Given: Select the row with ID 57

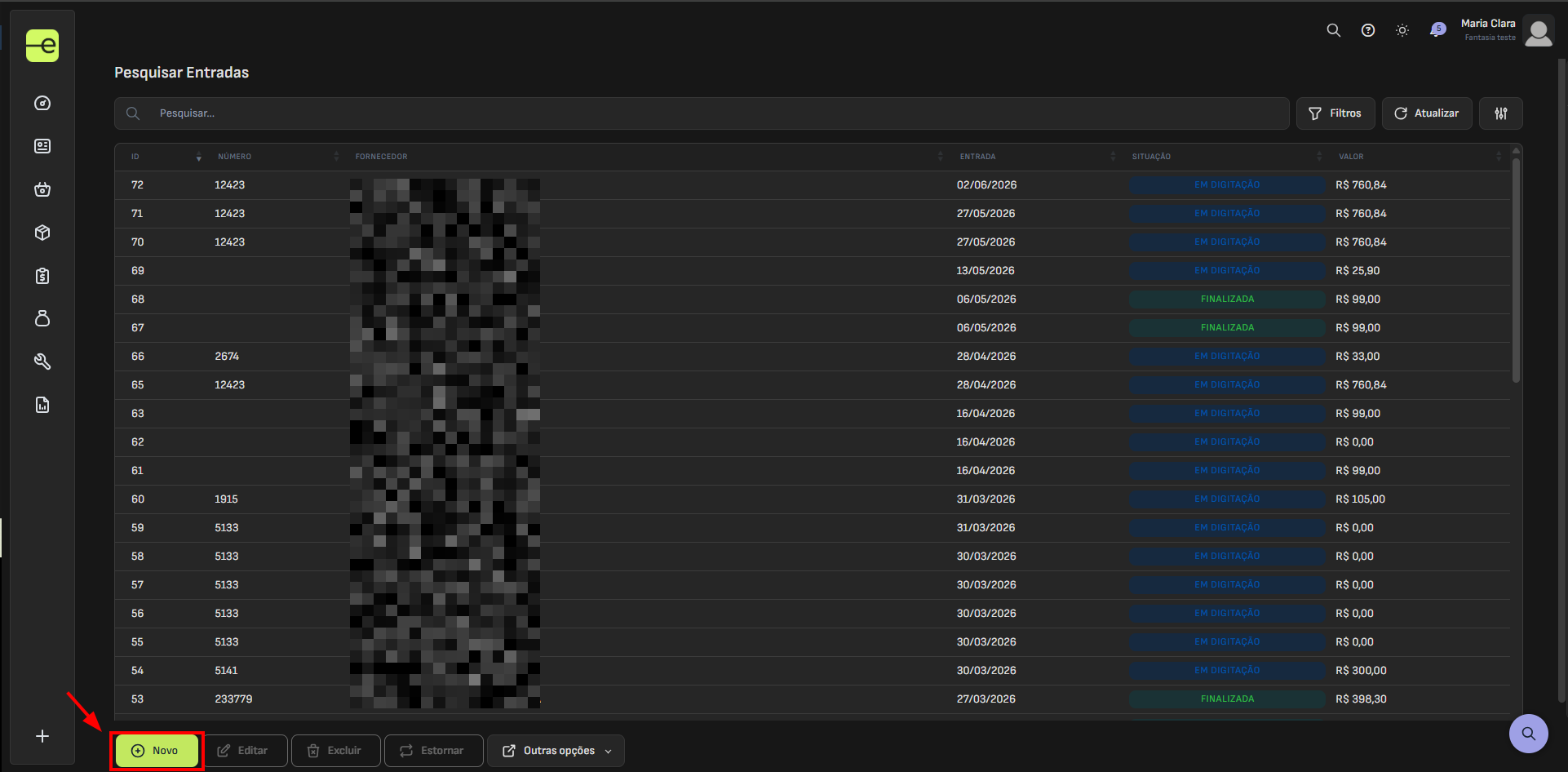Looking at the screenshot, I should pos(813,585).
